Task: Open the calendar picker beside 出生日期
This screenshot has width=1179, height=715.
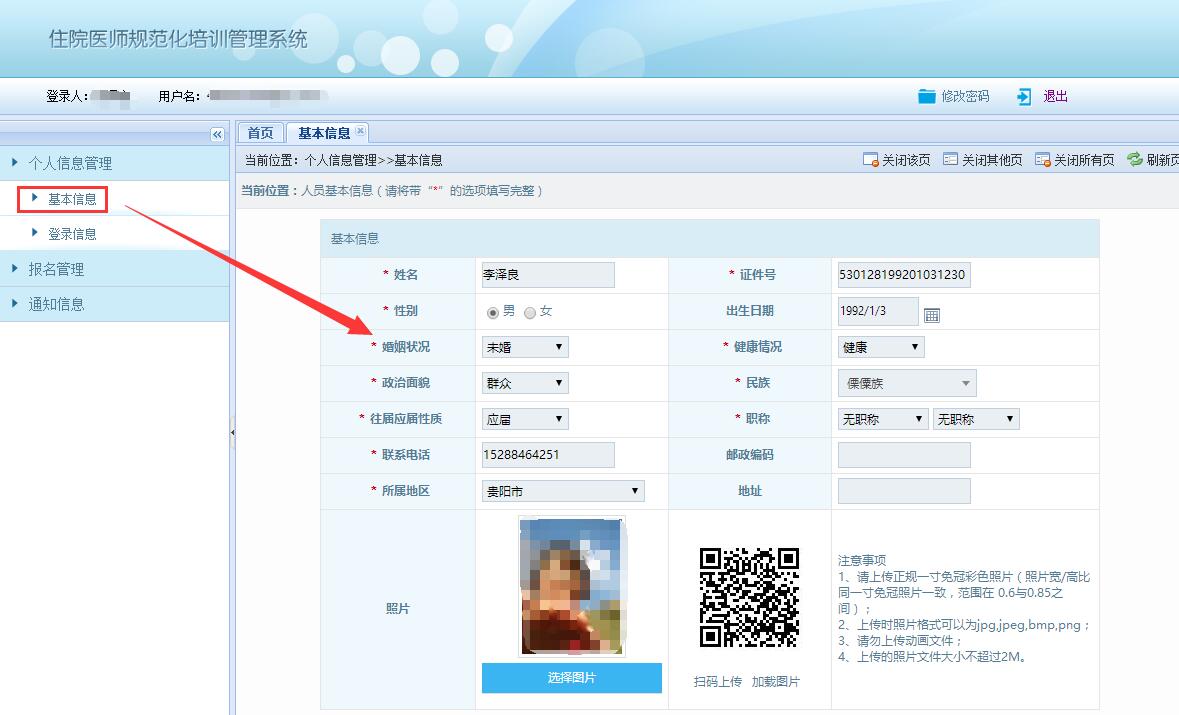Action: tap(932, 315)
